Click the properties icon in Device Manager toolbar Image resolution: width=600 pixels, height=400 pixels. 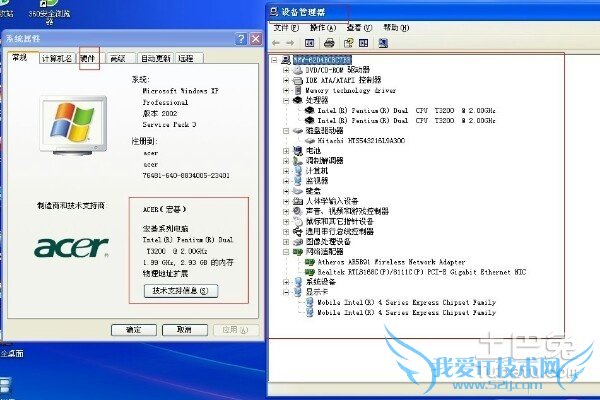point(348,43)
